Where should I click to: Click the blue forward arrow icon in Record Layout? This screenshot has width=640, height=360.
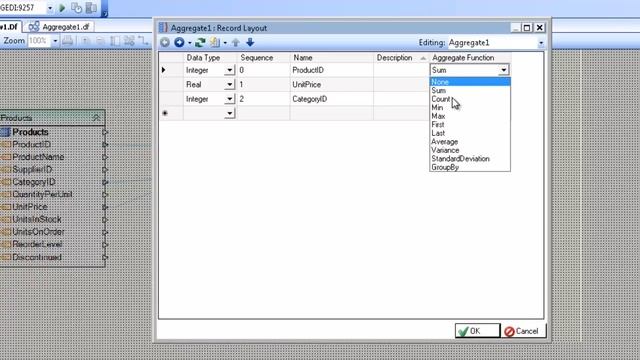pyautogui.click(x=179, y=42)
